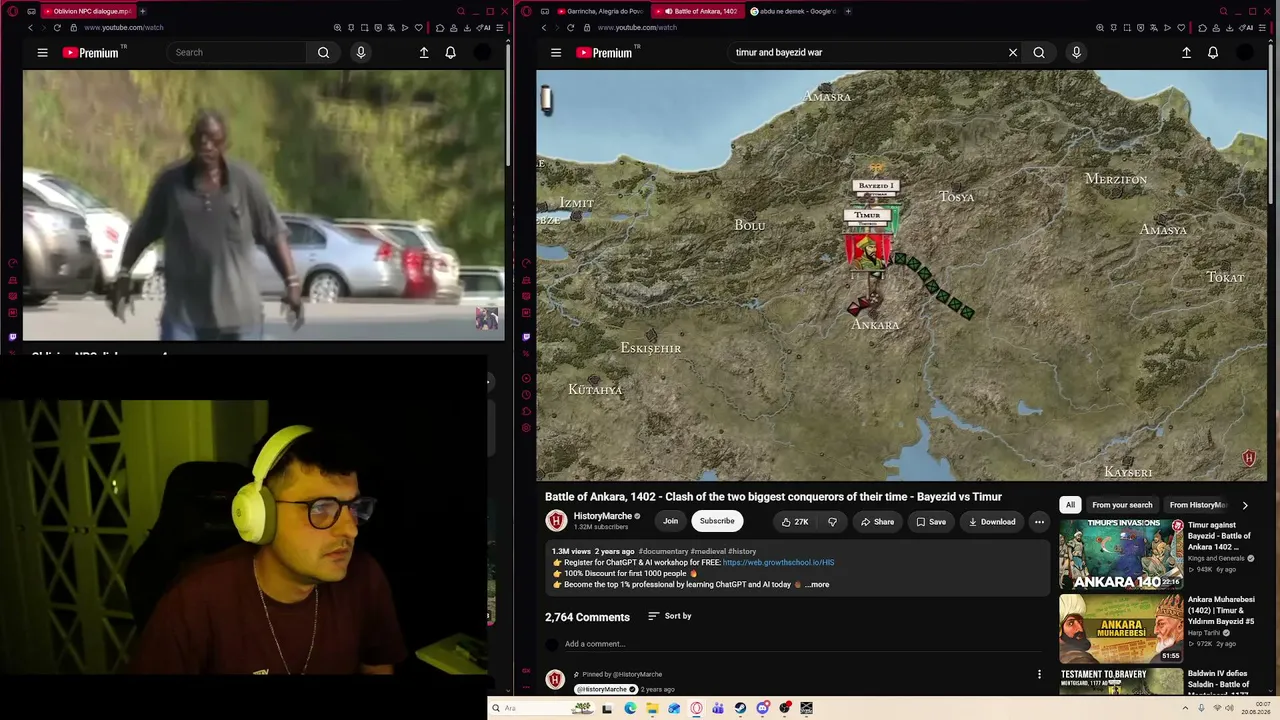Focus search box in left YouTube window
Image resolution: width=1280 pixels, height=720 pixels.
[x=238, y=53]
